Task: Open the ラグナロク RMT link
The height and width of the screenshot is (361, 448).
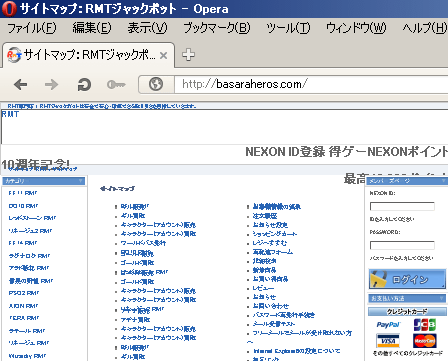Action: tap(29, 256)
